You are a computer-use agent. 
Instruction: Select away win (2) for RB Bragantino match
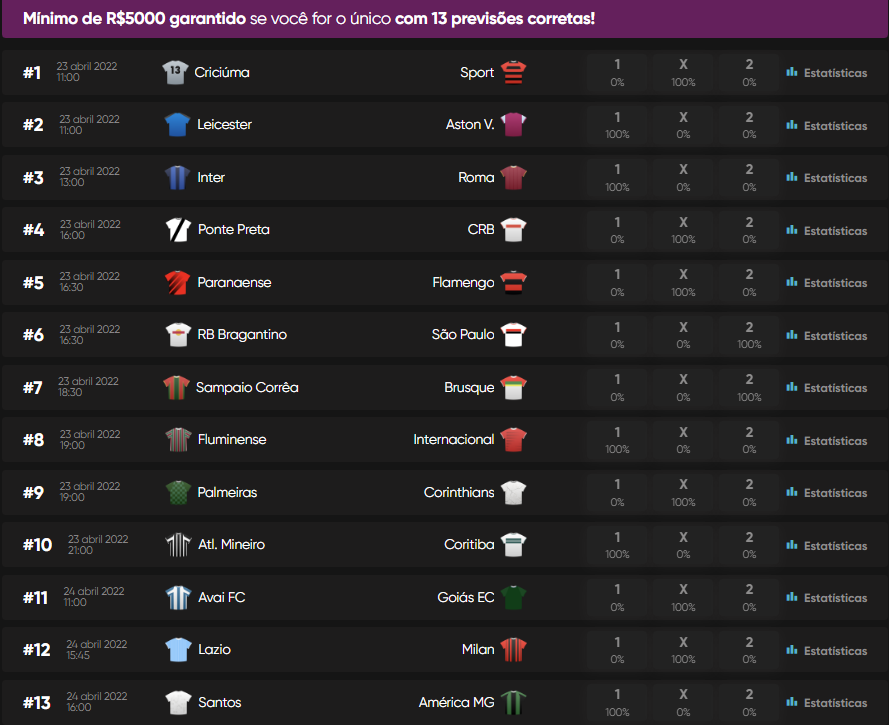pos(749,335)
